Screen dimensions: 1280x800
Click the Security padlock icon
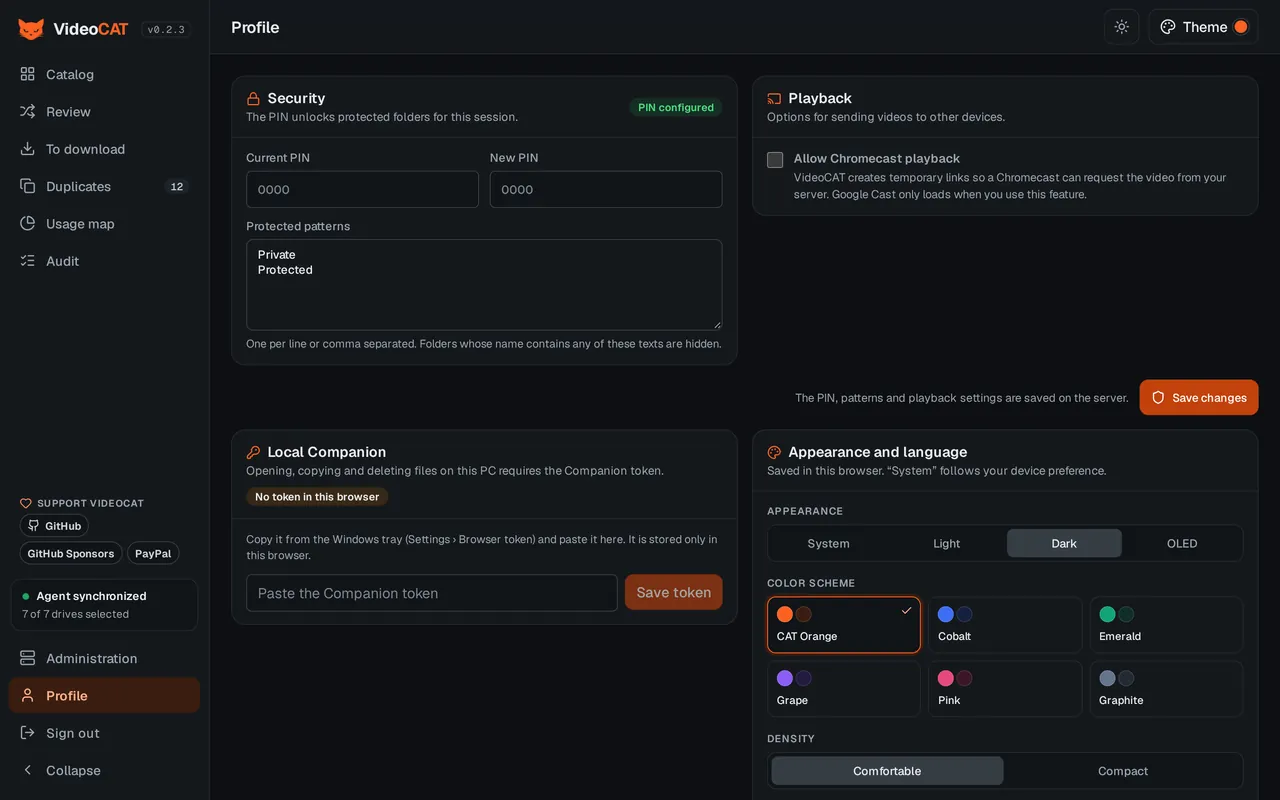click(254, 98)
